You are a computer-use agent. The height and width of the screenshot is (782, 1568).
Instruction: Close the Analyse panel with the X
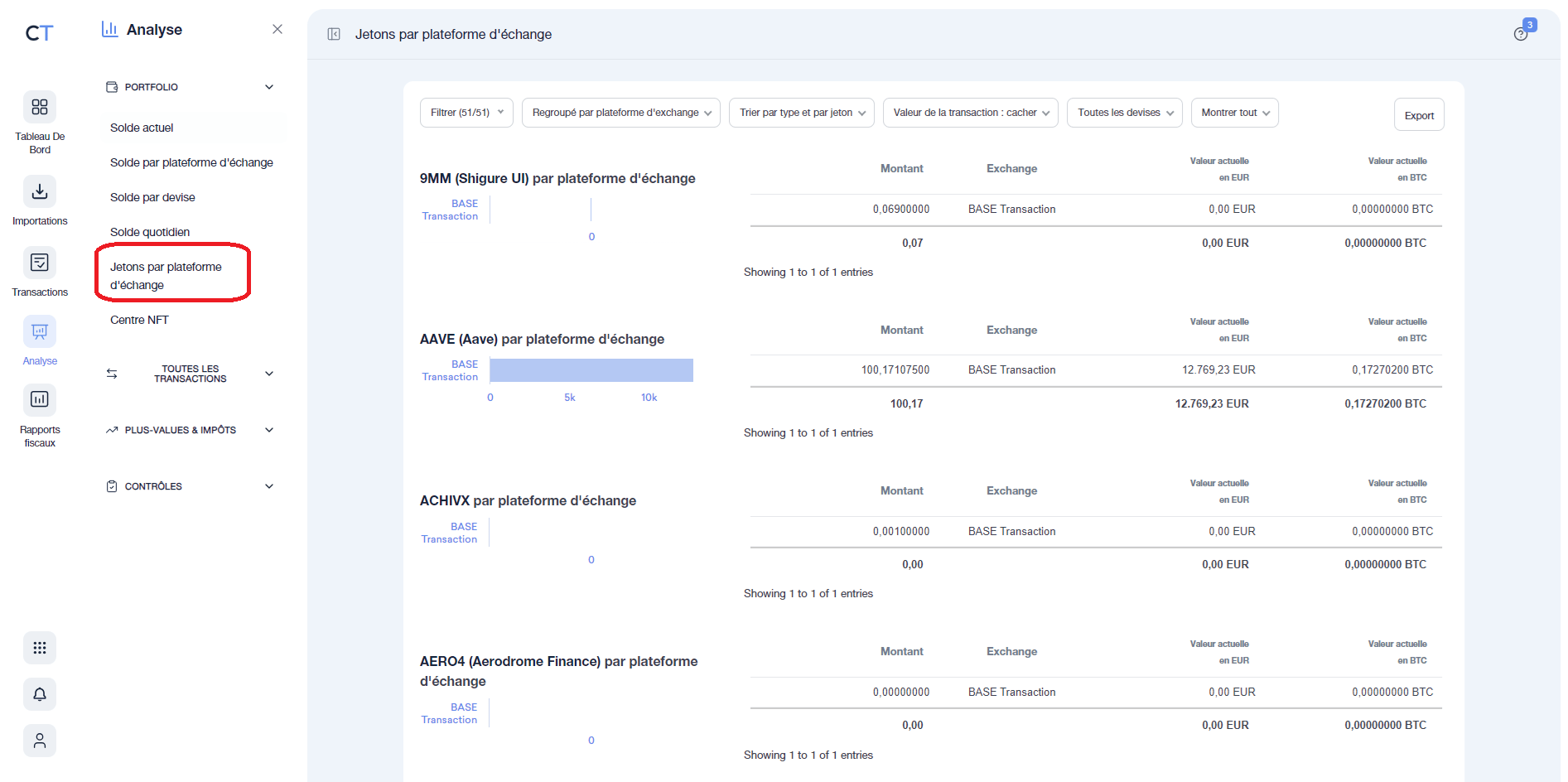(x=277, y=28)
